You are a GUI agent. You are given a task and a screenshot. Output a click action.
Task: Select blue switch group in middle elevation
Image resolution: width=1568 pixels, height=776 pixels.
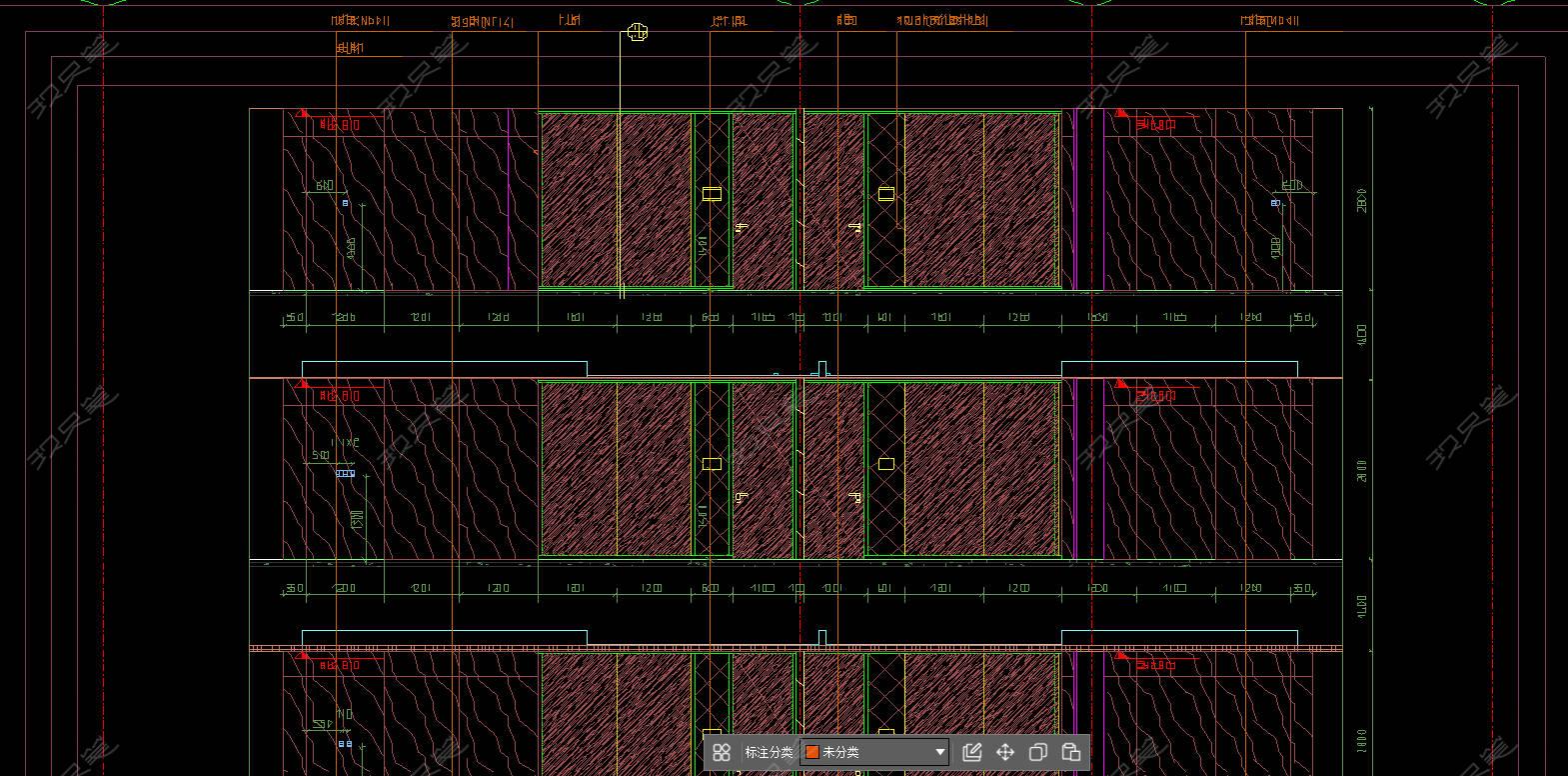coord(345,473)
